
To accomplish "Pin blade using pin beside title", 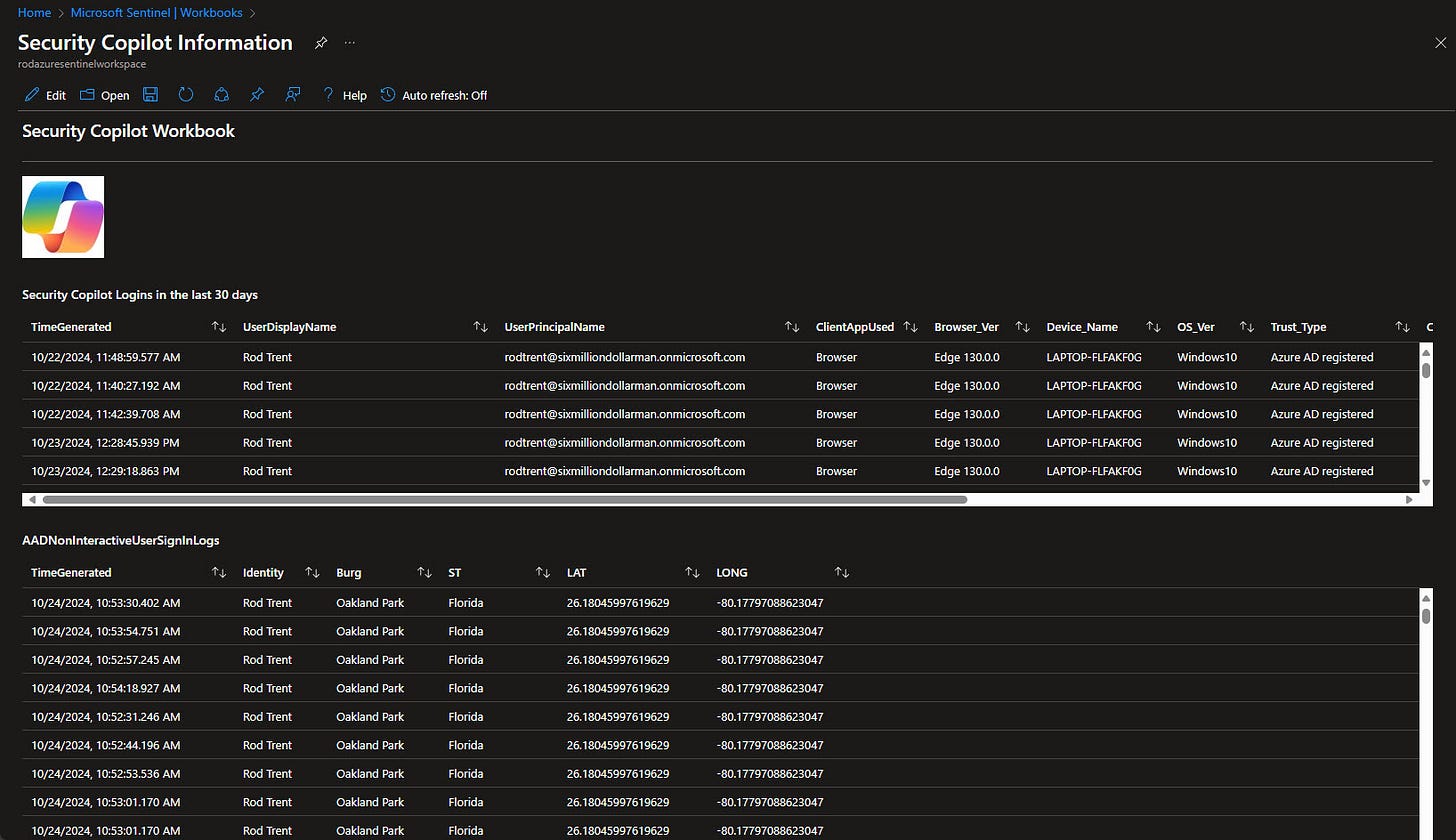I will pyautogui.click(x=321, y=43).
